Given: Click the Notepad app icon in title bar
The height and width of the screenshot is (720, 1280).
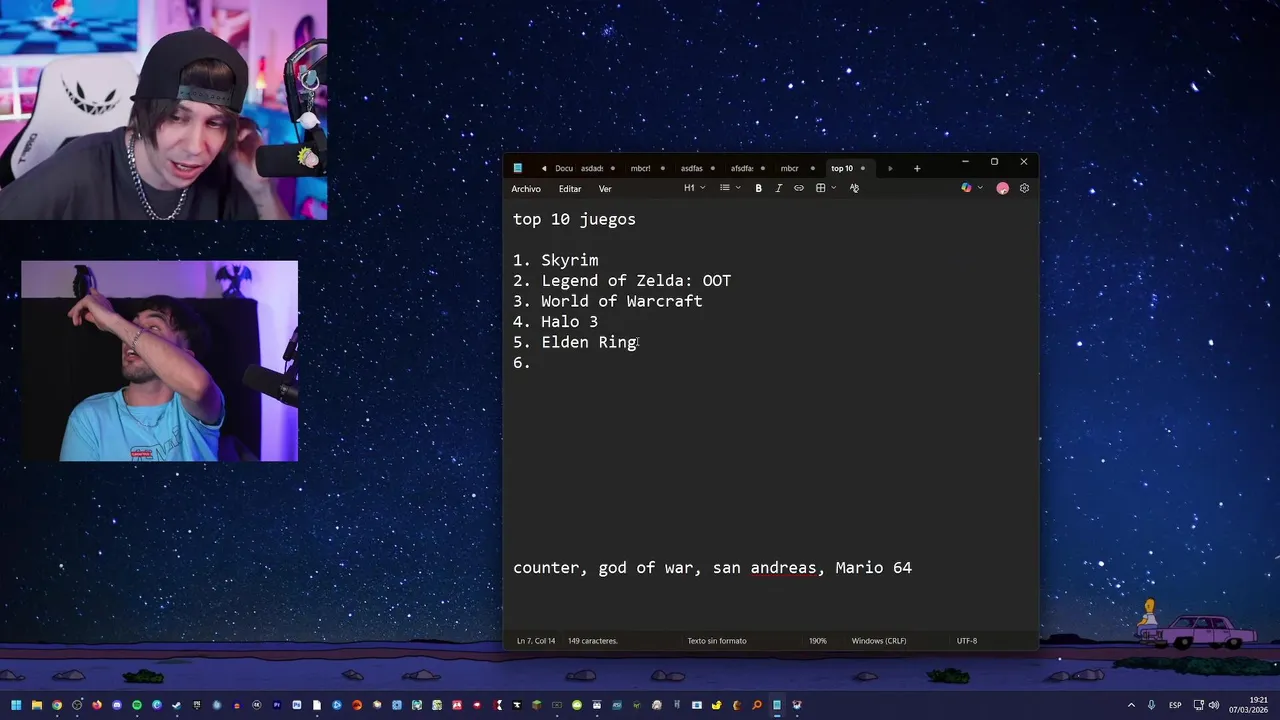Looking at the screenshot, I should (x=518, y=168).
